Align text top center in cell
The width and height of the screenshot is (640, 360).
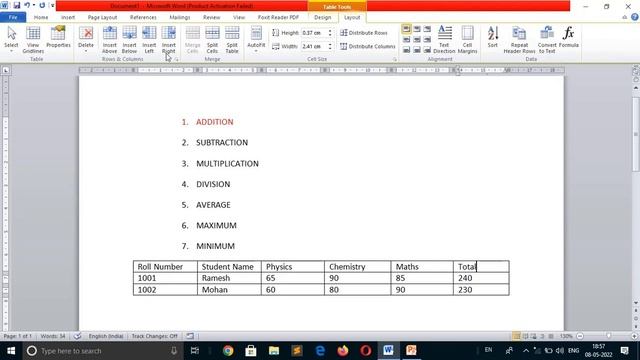point(417,29)
